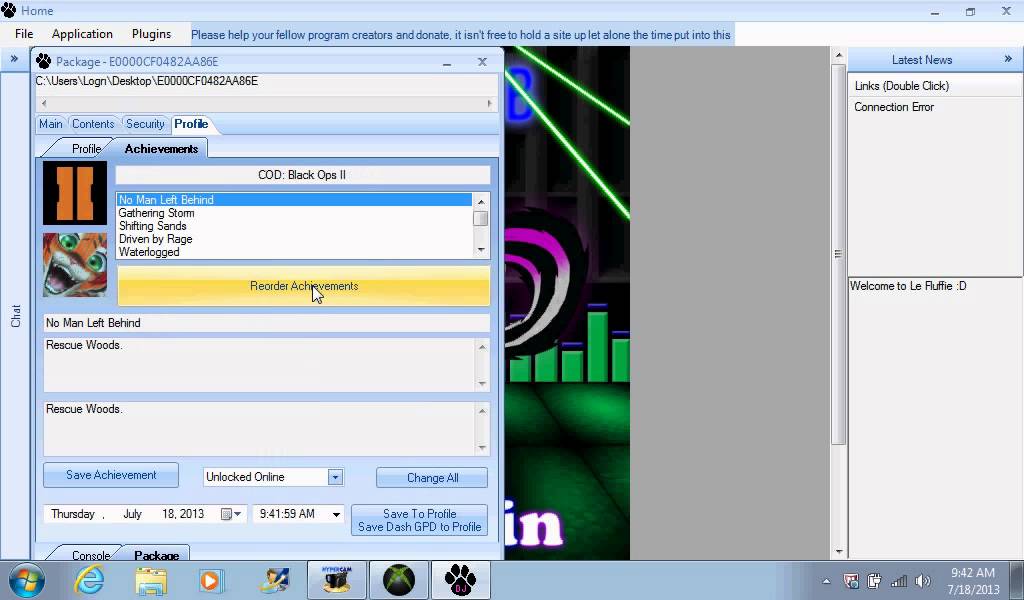Click the Black Ops II game icon
1024x600 pixels.
coord(75,193)
